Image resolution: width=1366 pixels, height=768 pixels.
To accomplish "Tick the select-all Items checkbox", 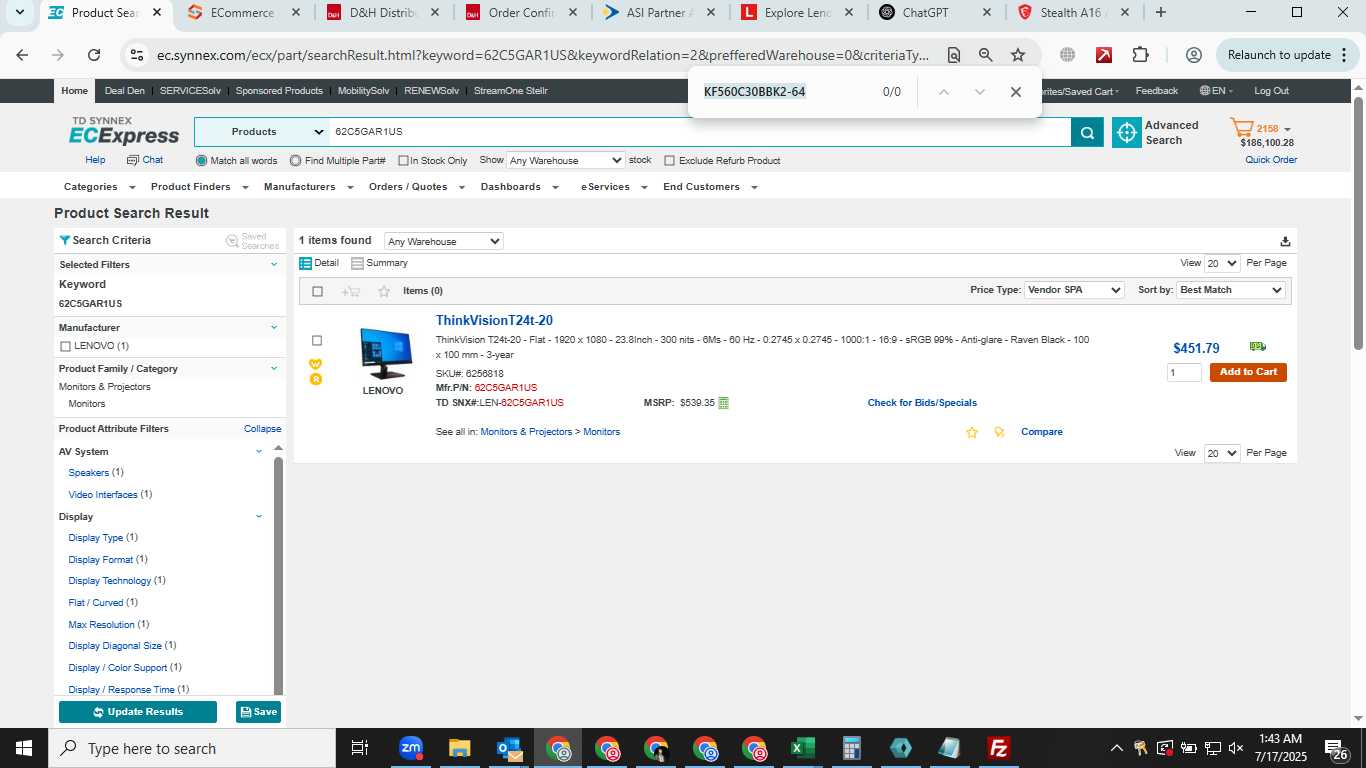I will pyautogui.click(x=318, y=292).
